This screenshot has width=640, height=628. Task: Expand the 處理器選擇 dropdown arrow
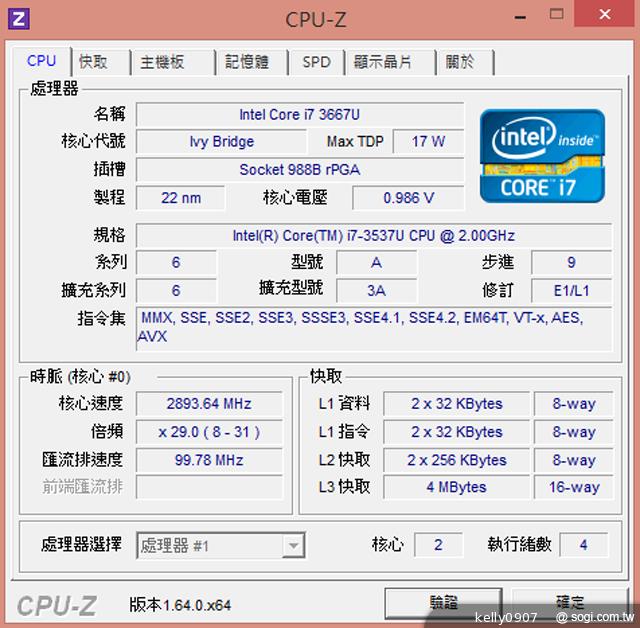(x=293, y=545)
